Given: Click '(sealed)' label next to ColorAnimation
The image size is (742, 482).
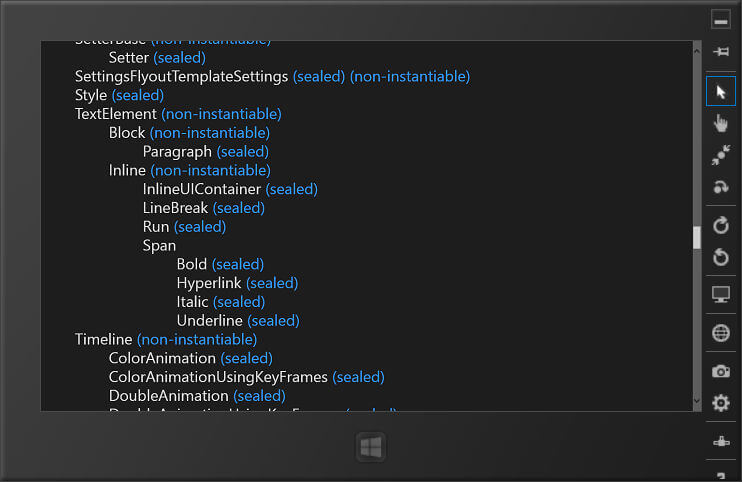Looking at the screenshot, I should coord(247,359).
